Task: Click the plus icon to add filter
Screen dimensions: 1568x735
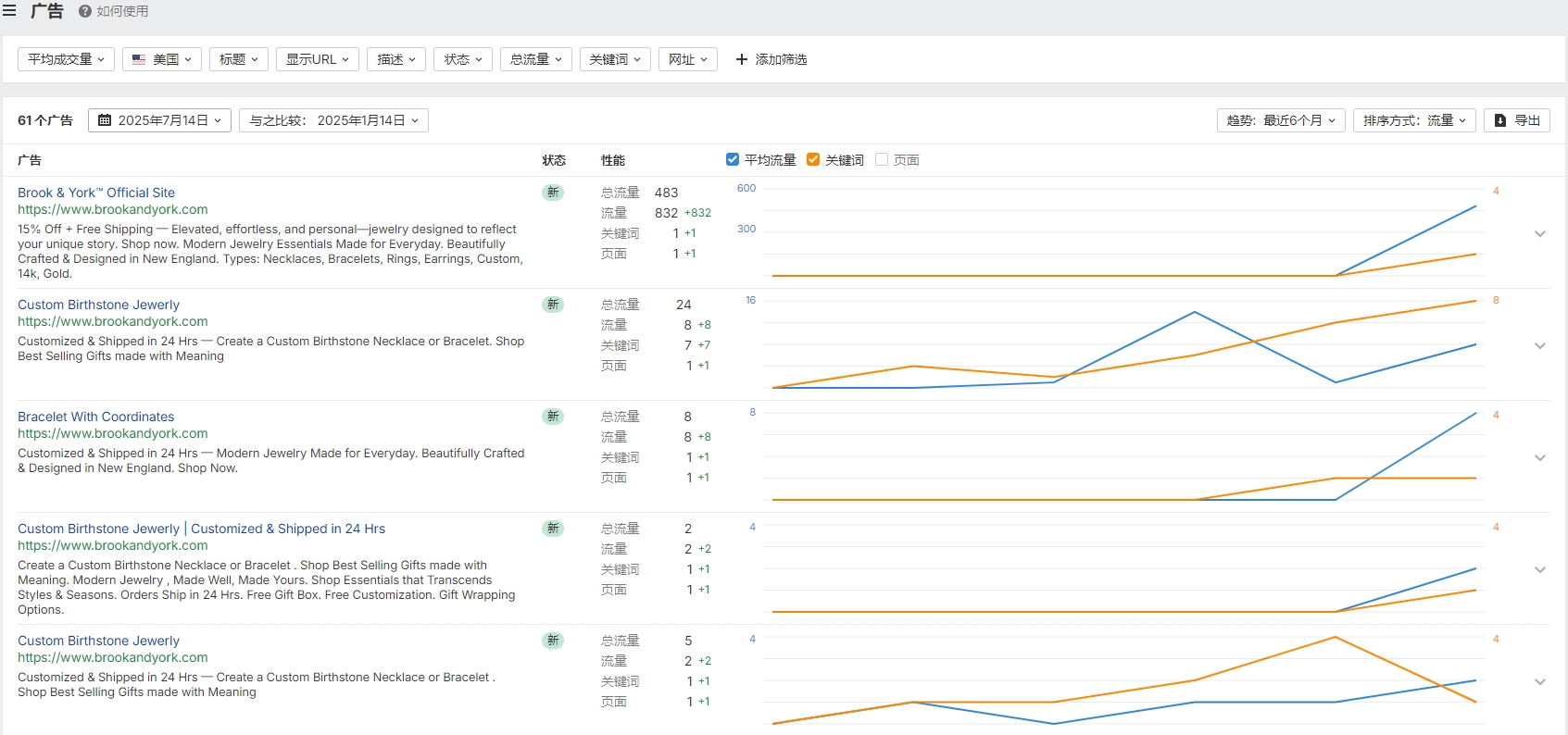Action: (741, 59)
